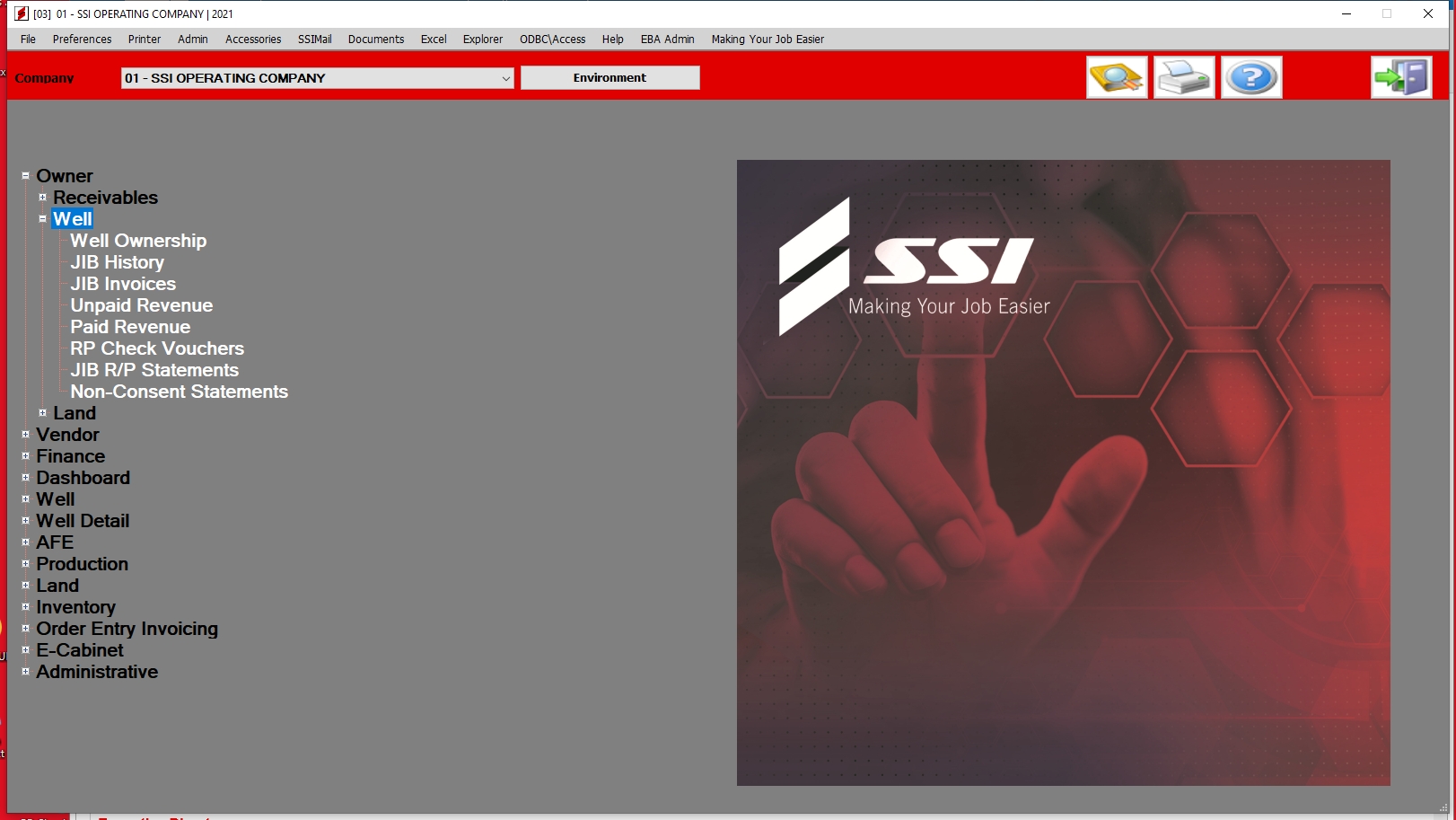Expand the Finance node
Screen dimensions: 1456x820
25,456
